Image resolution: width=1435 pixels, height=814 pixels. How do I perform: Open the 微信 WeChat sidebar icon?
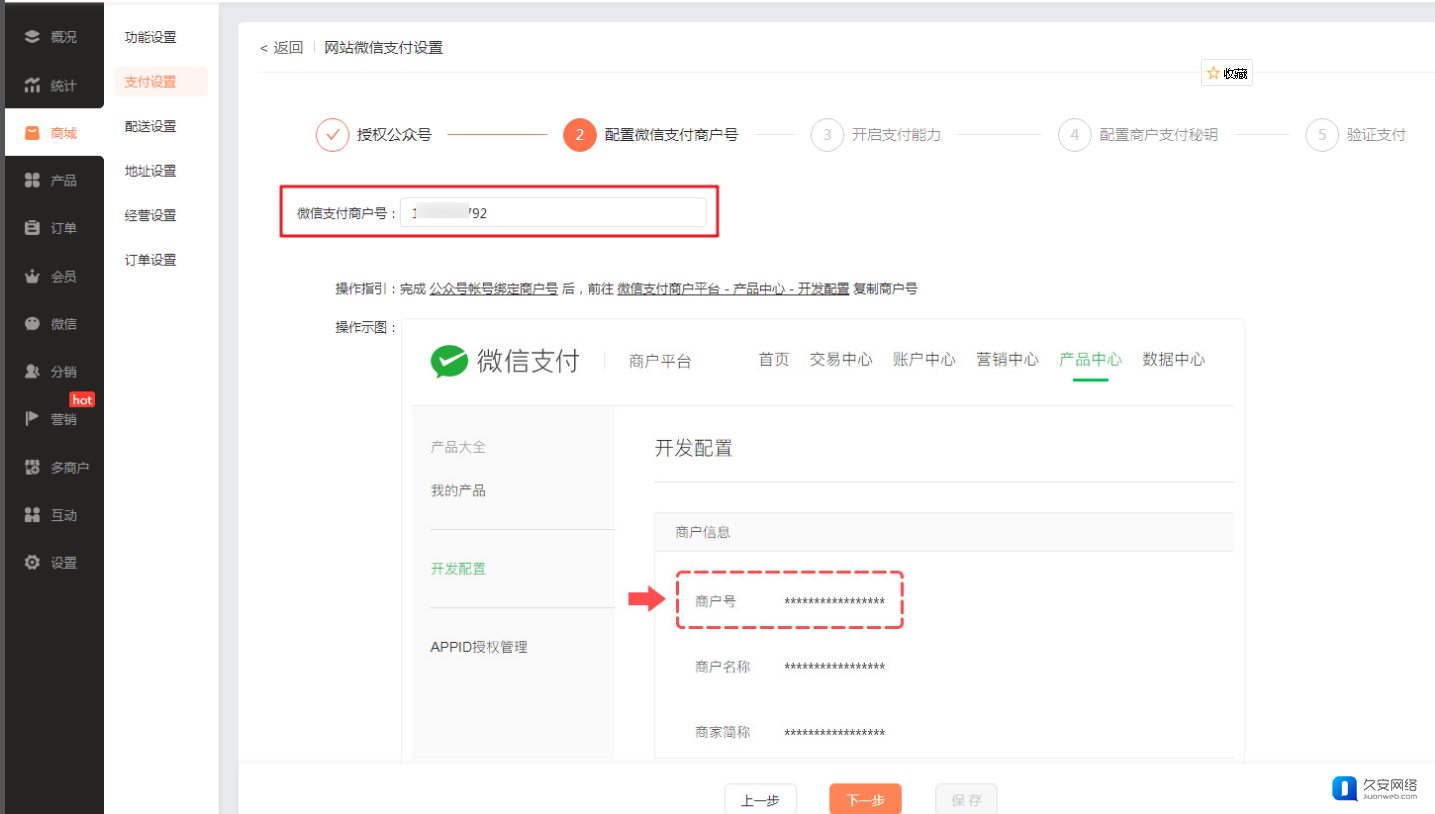click(32, 324)
